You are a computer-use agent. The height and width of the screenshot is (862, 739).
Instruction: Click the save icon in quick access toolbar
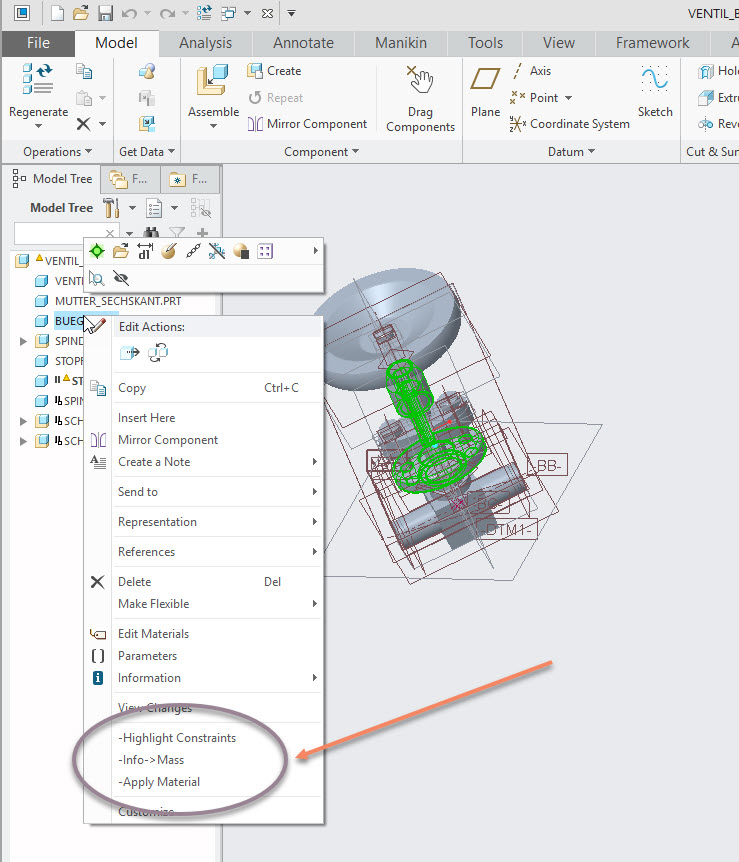click(106, 13)
